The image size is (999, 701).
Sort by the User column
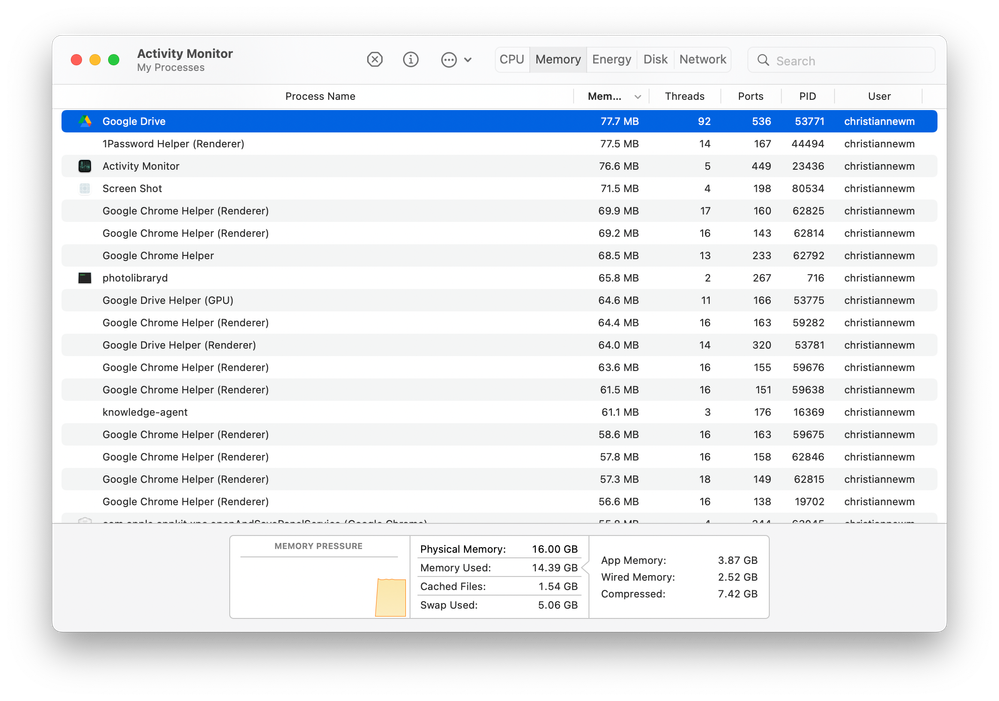[879, 96]
